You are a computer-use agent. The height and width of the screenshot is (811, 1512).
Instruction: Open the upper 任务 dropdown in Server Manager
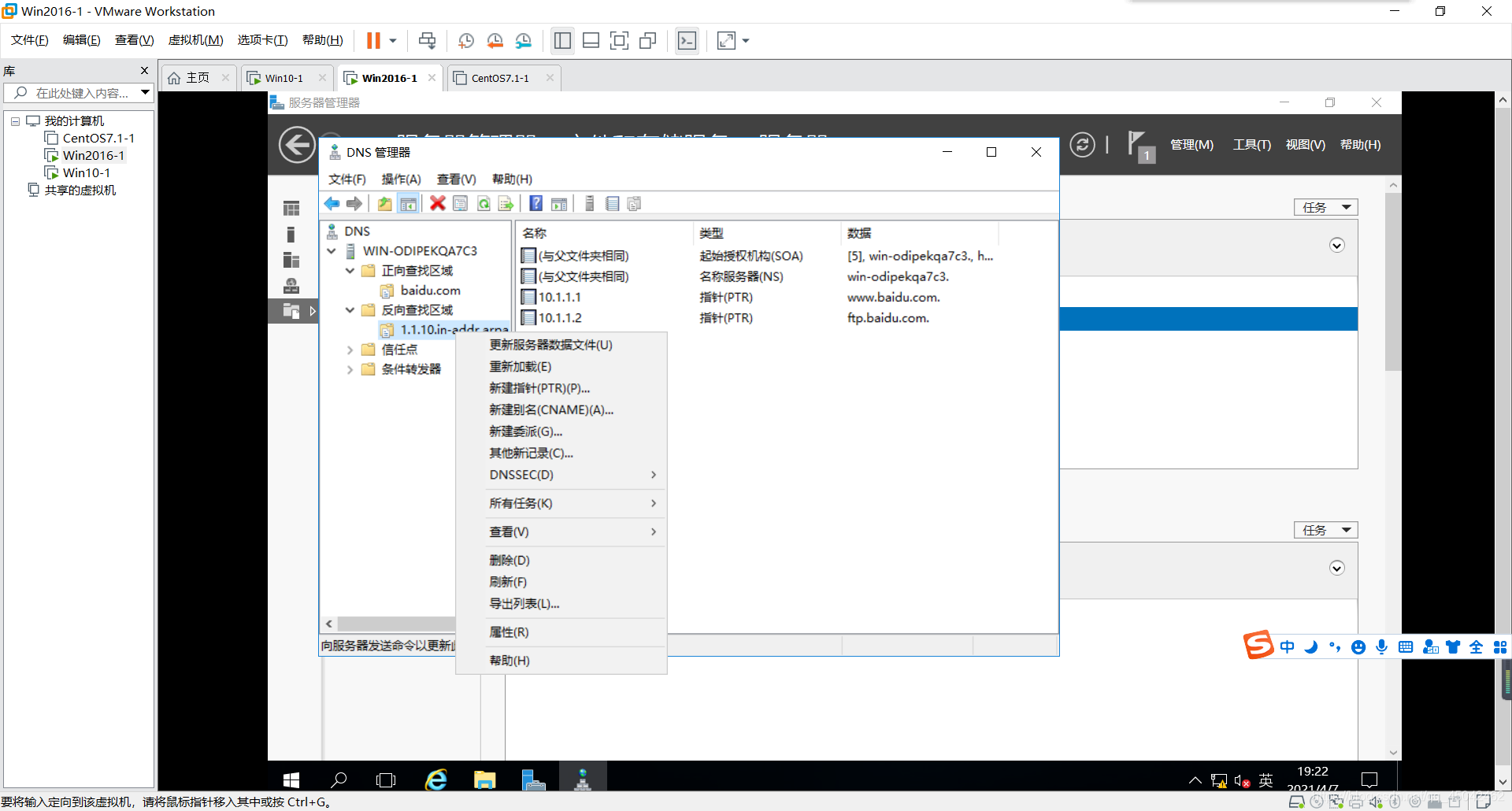1326,207
